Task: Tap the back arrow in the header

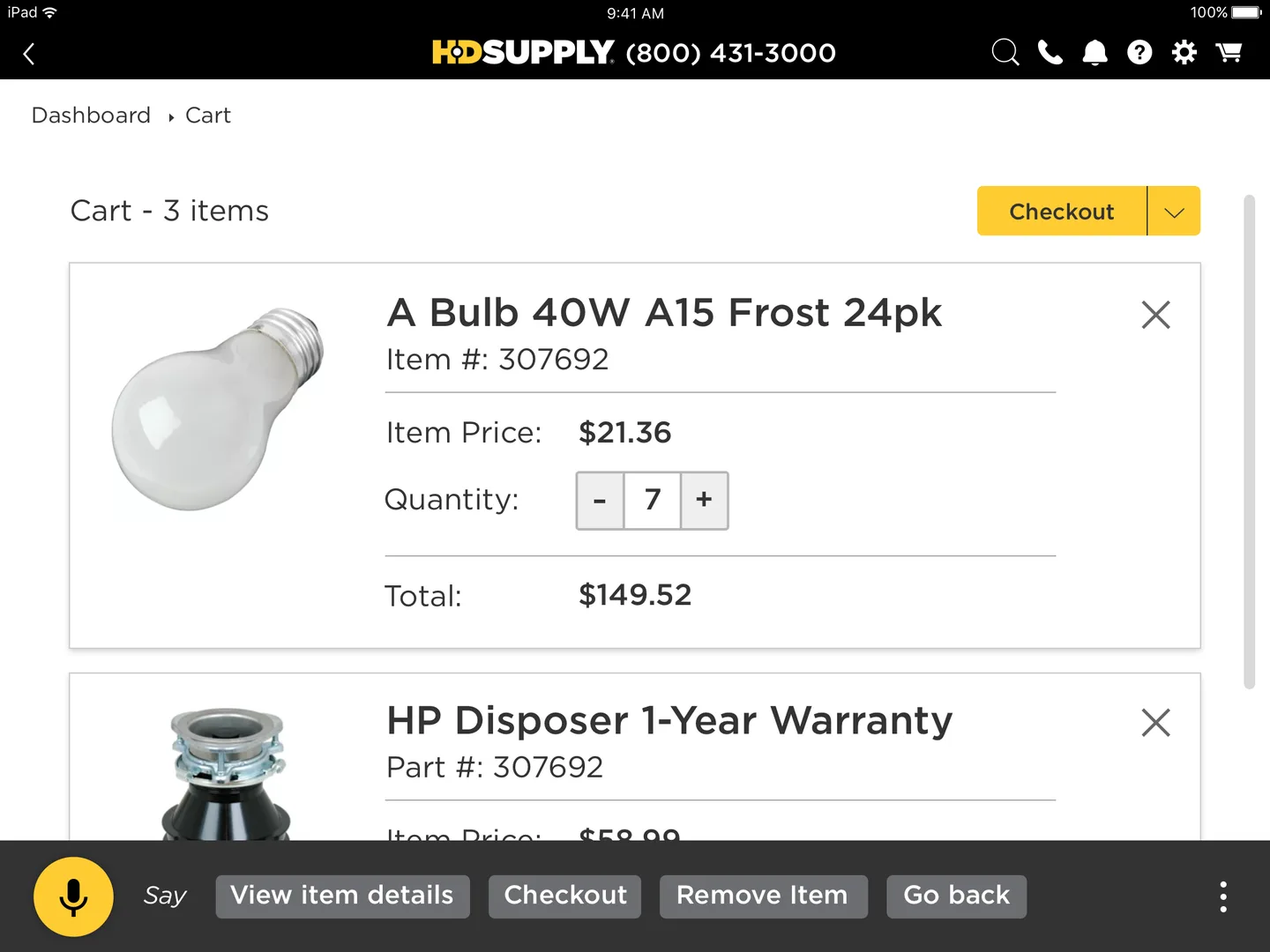Action: tap(29, 53)
